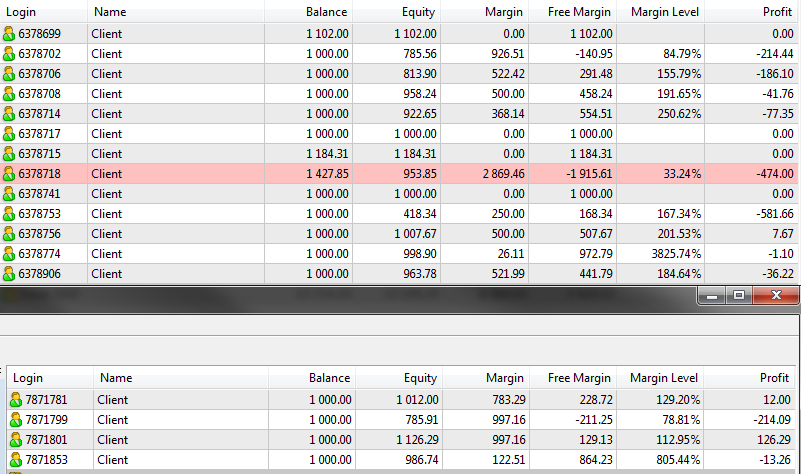Sort upper table by Login column header
The height and width of the screenshot is (474, 801).
[43, 12]
